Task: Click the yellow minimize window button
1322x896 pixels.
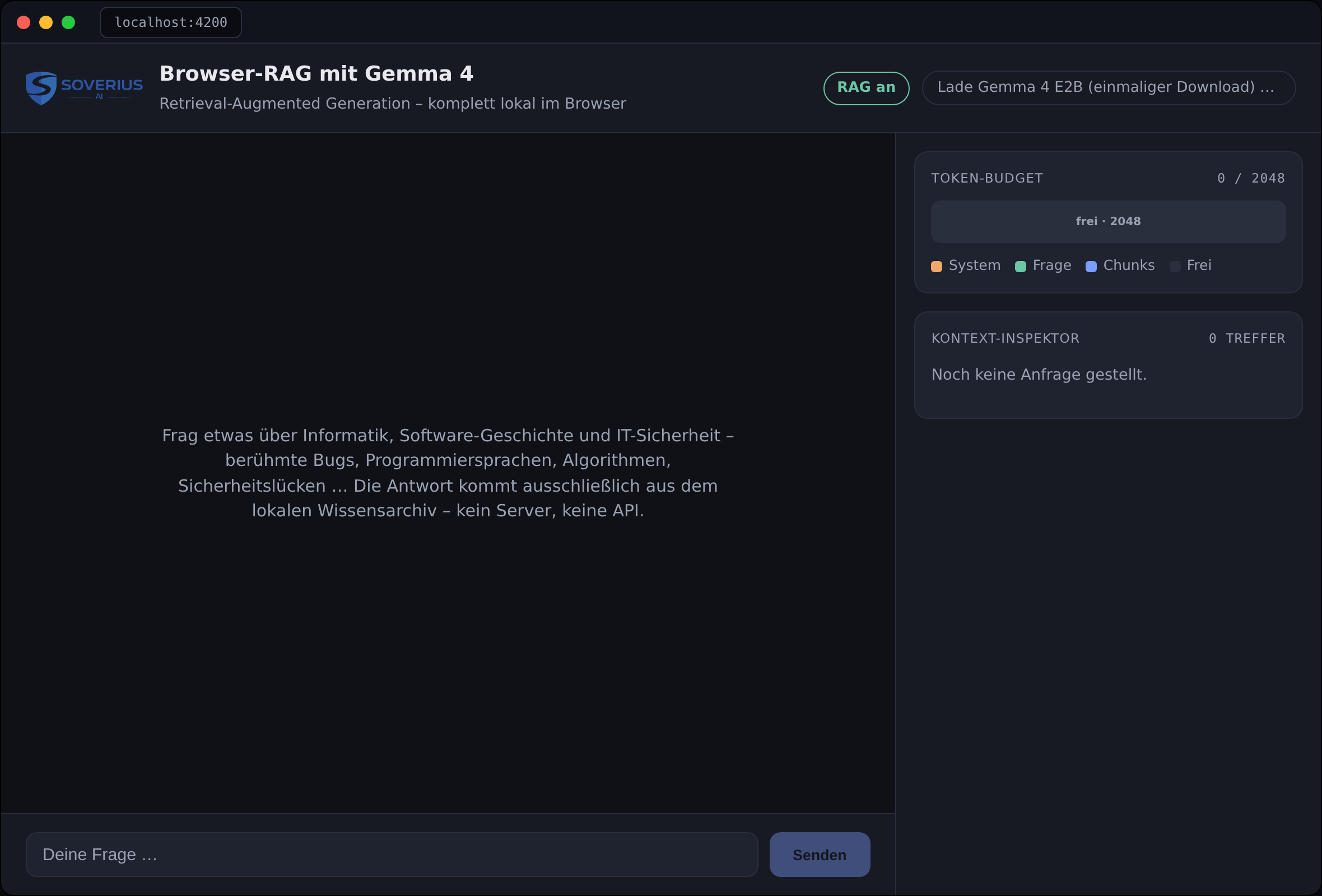Action: [46, 22]
